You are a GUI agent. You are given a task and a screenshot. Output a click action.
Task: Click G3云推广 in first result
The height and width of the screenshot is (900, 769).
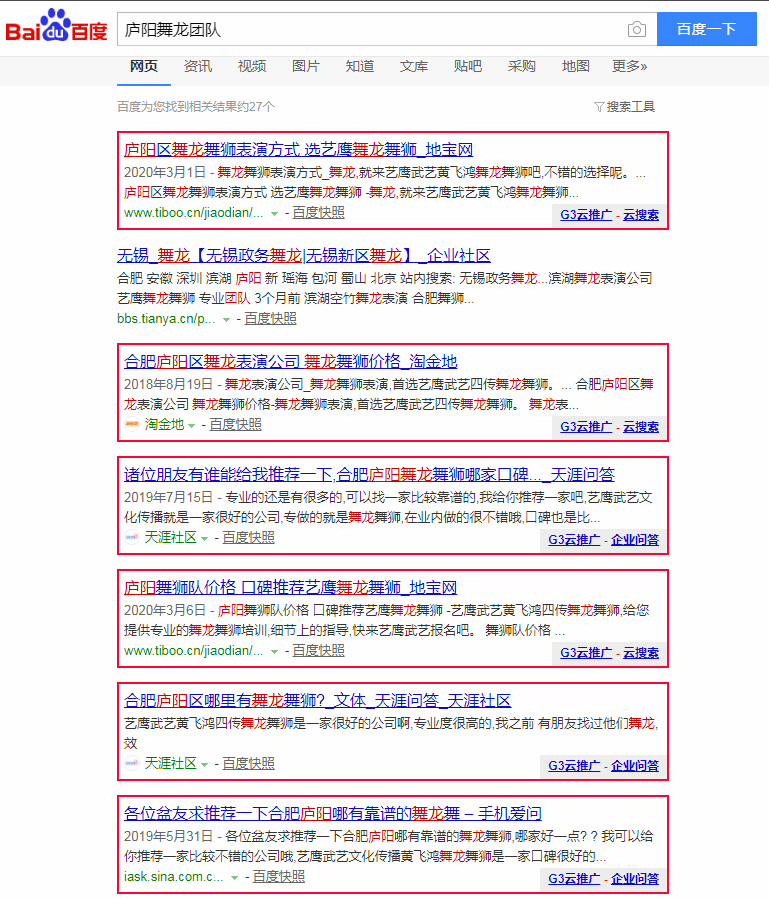pyautogui.click(x=586, y=215)
